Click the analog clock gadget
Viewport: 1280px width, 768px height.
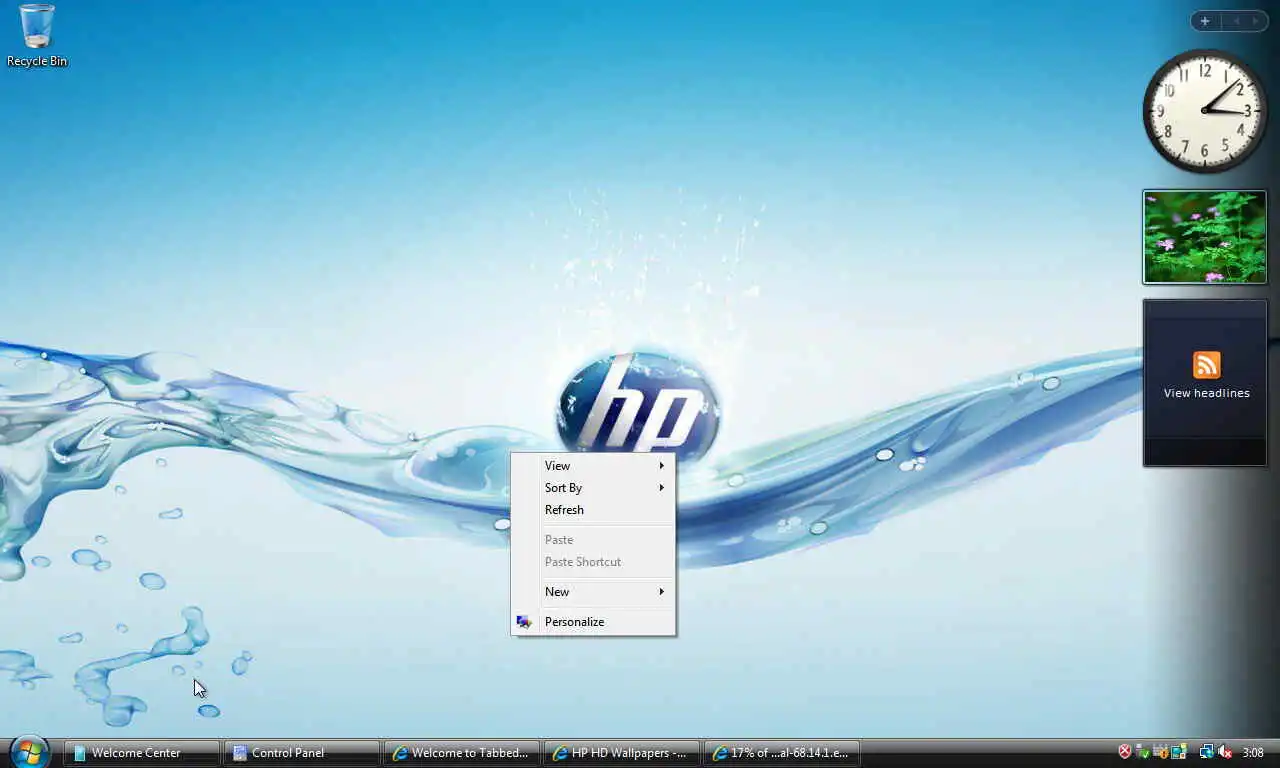coord(1205,111)
